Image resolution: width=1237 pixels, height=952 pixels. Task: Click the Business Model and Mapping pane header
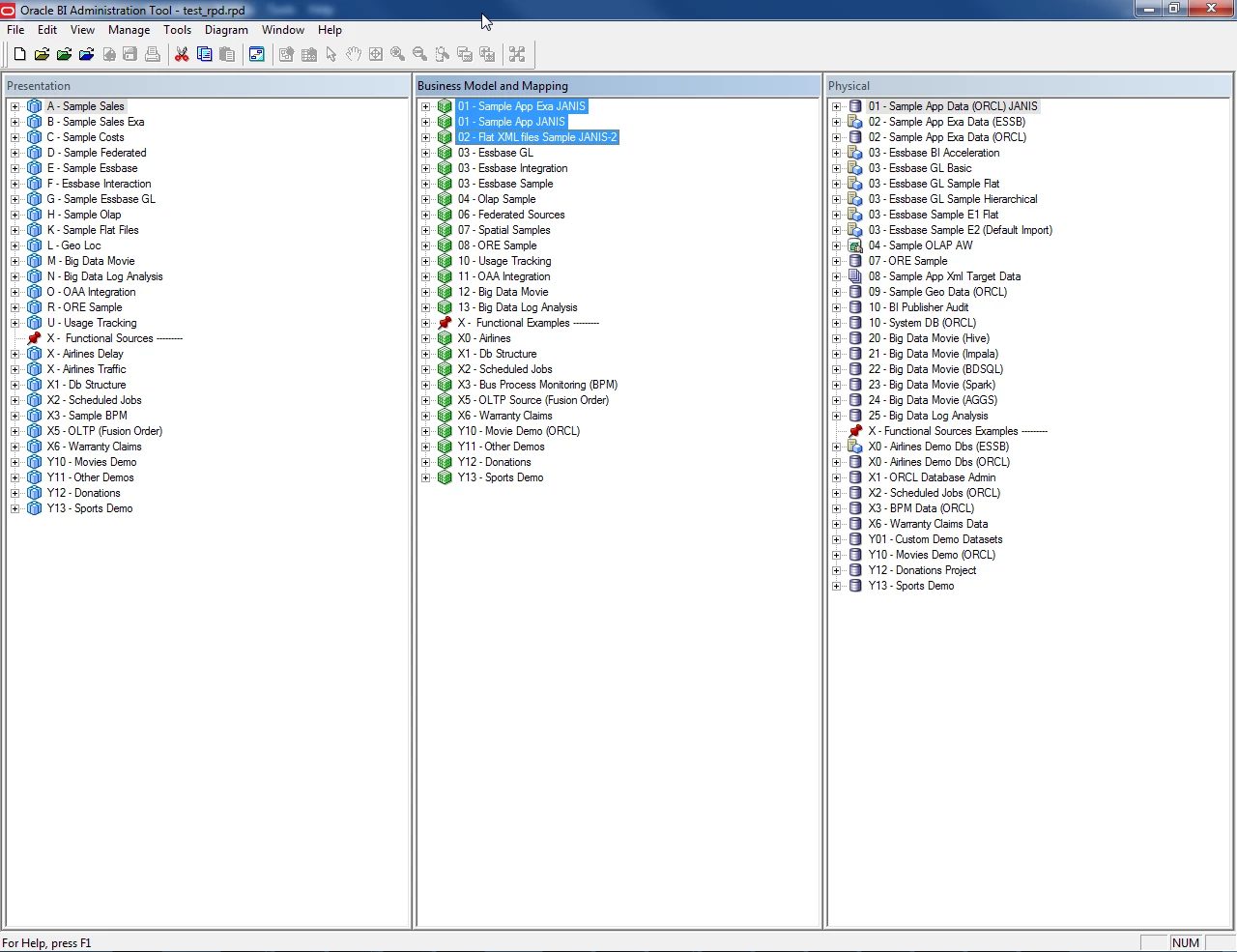coord(618,86)
